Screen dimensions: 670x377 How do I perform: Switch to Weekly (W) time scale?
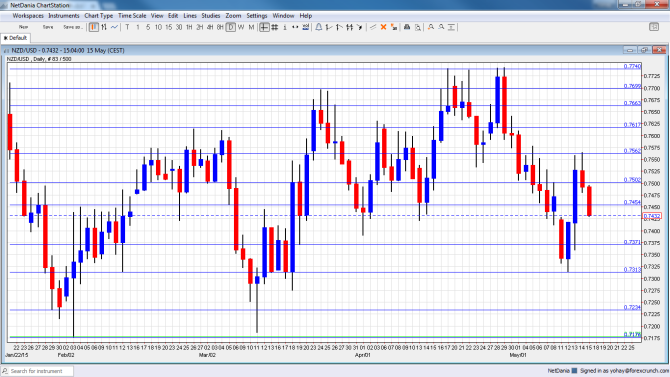click(x=241, y=27)
